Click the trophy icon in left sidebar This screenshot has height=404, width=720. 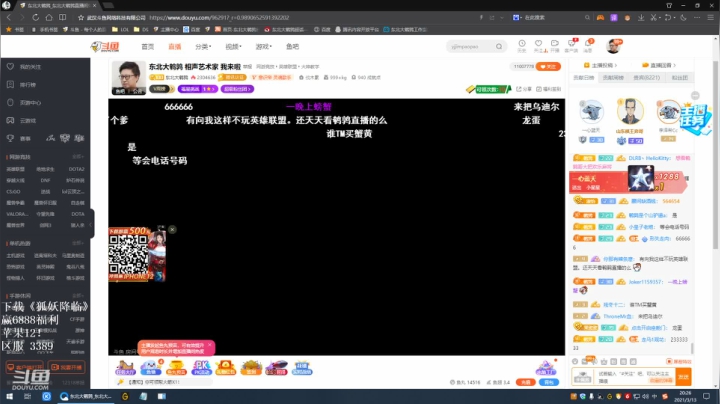pos(10,138)
